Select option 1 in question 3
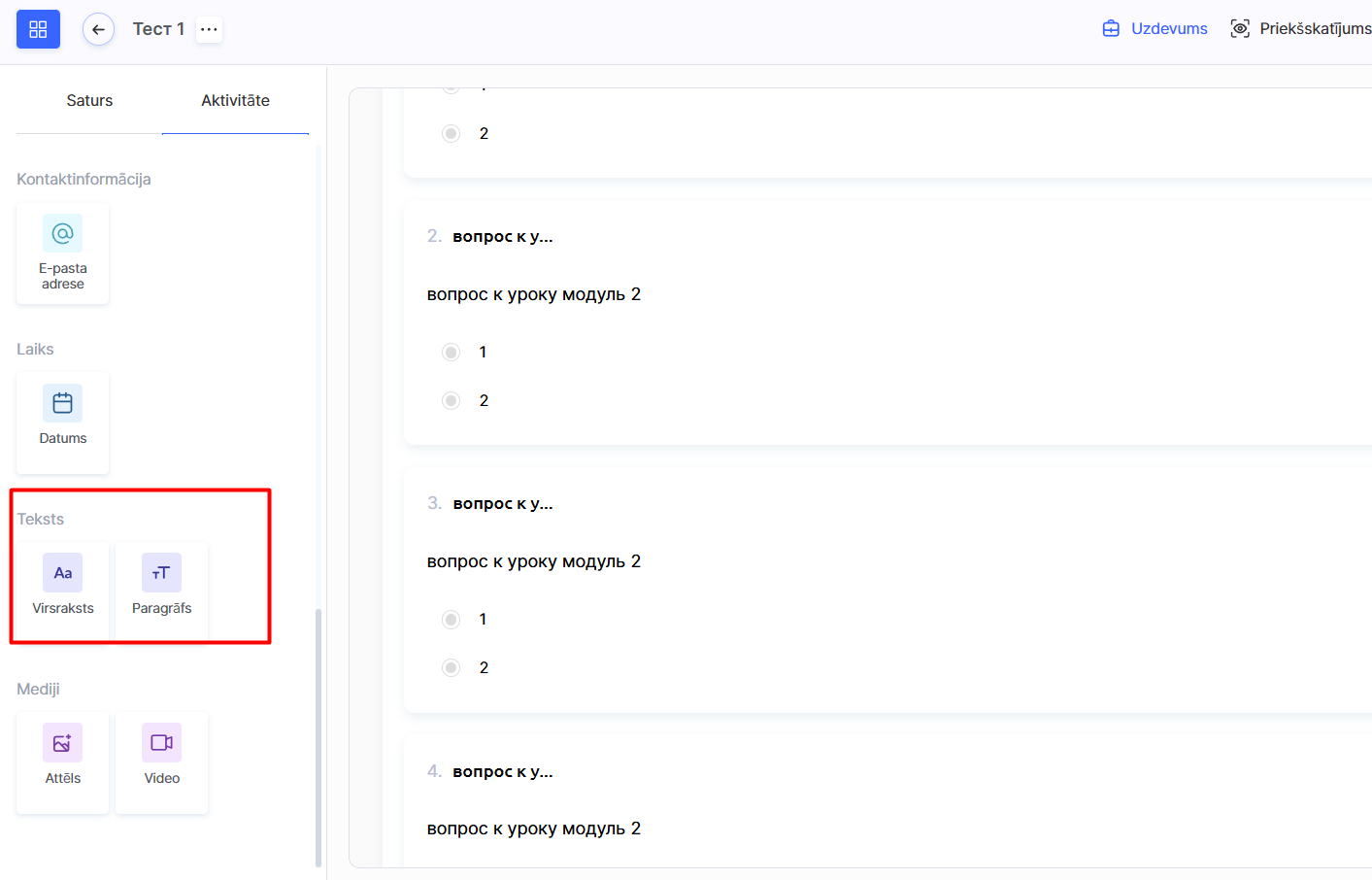The height and width of the screenshot is (880, 1372). click(452, 620)
